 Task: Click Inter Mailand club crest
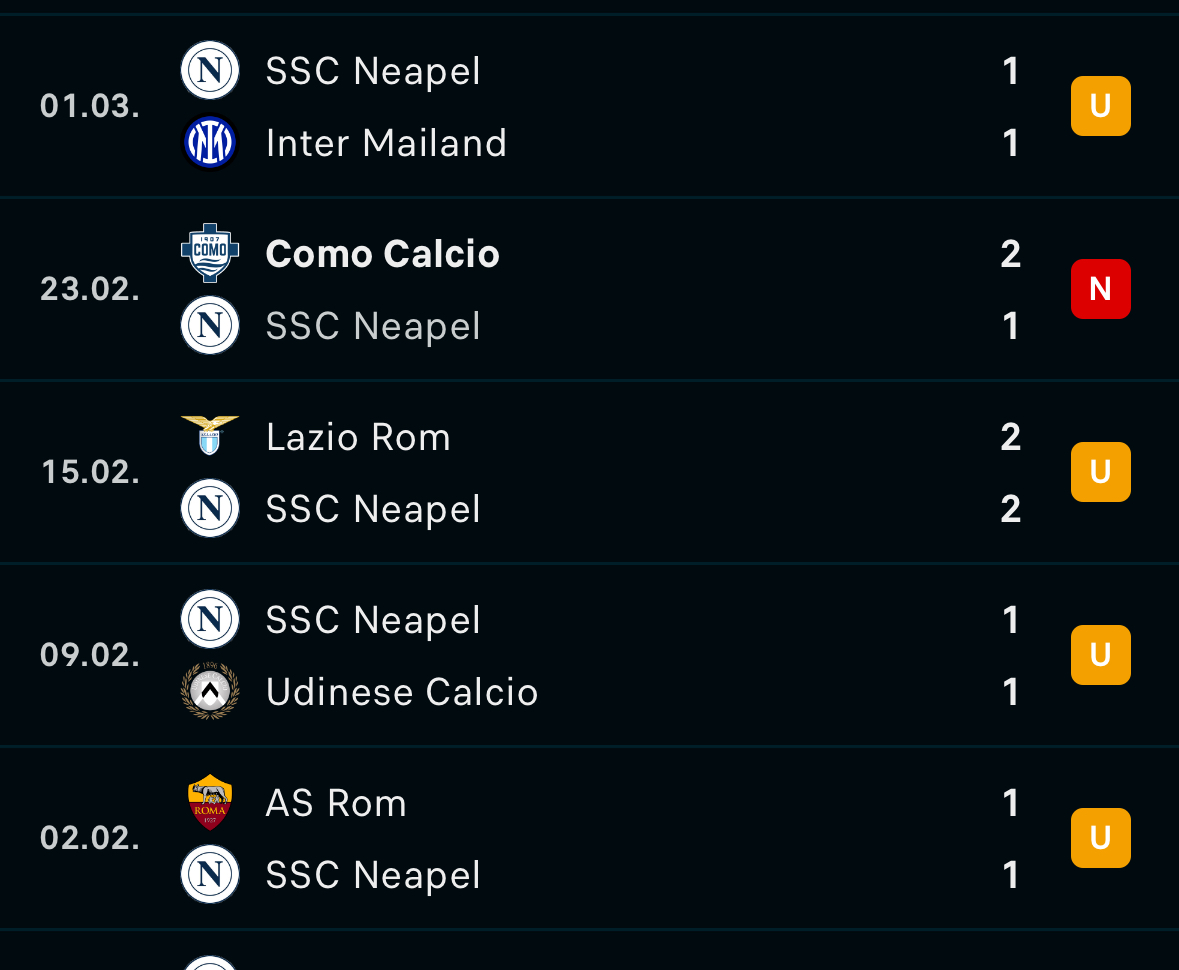210,143
